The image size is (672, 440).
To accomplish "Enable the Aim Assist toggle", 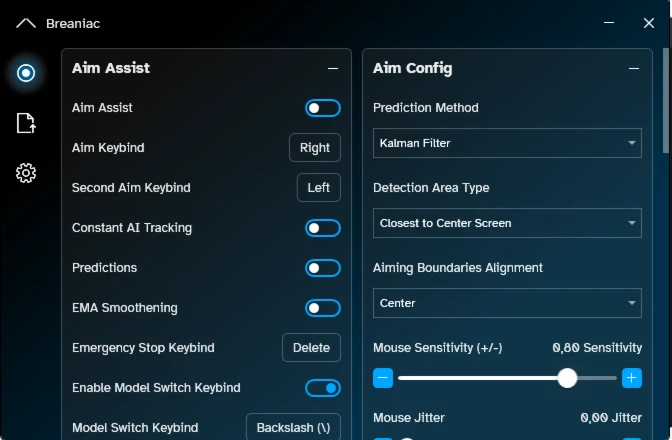I will (x=323, y=108).
